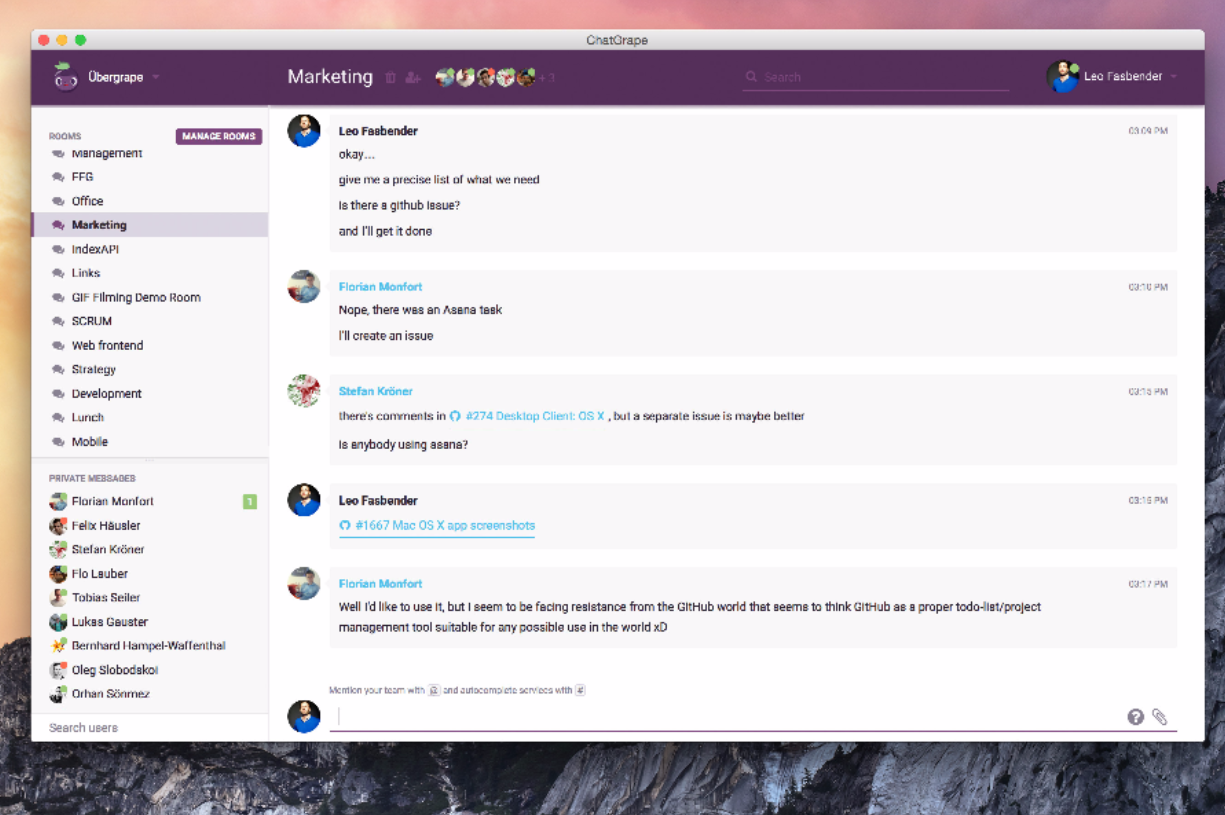Click Felix Häusler's avatar in private messages
The width and height of the screenshot is (1225, 815).
coord(58,525)
